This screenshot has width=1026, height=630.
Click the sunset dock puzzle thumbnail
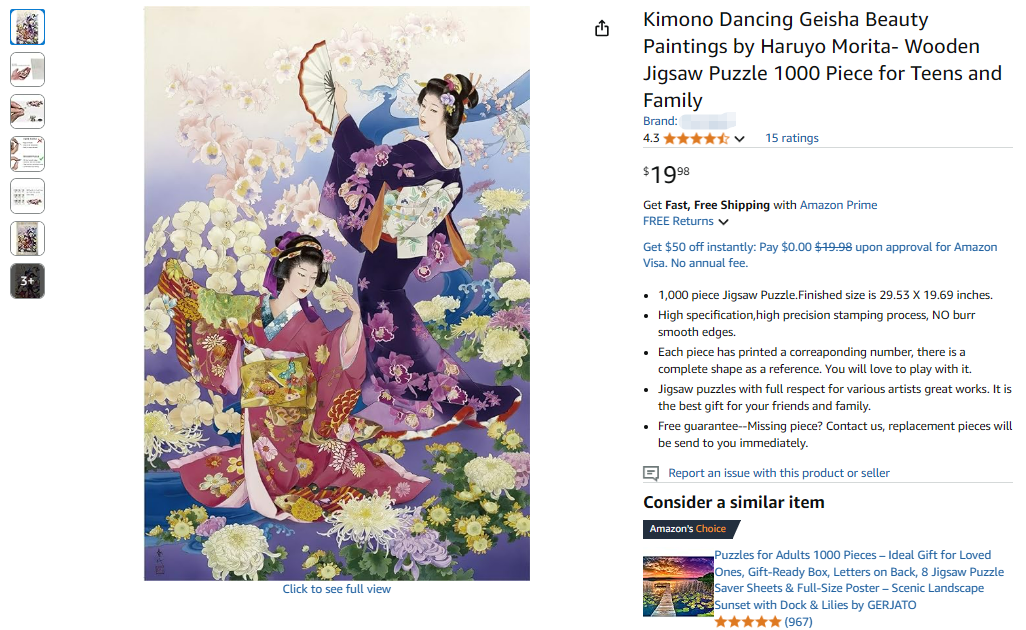pos(677,586)
